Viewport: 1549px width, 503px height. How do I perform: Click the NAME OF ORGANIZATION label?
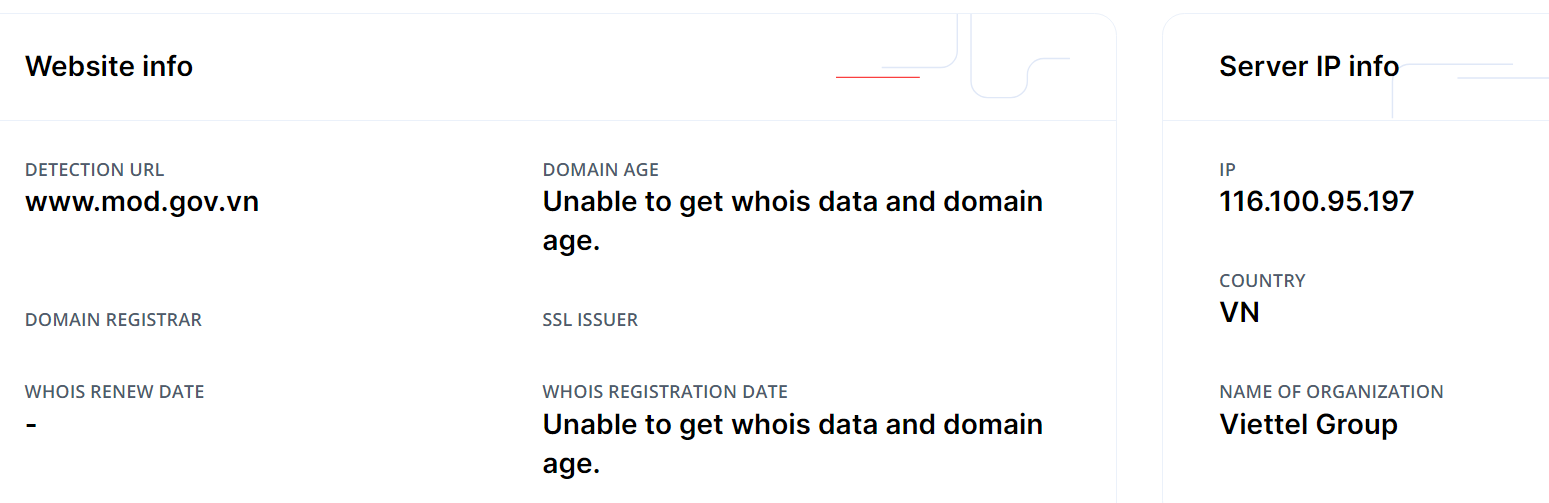pyautogui.click(x=1331, y=392)
